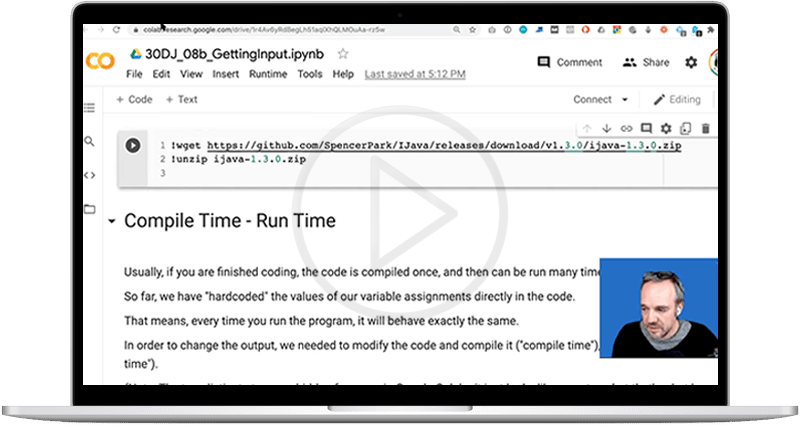This screenshot has width=800, height=431.
Task: Open the Tools menu
Action: point(310,74)
